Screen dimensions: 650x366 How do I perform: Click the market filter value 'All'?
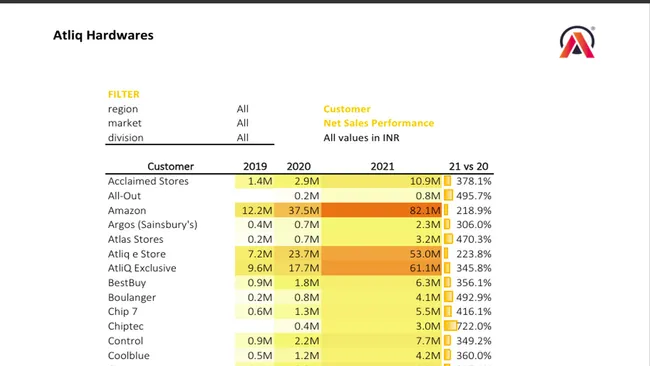[243, 123]
